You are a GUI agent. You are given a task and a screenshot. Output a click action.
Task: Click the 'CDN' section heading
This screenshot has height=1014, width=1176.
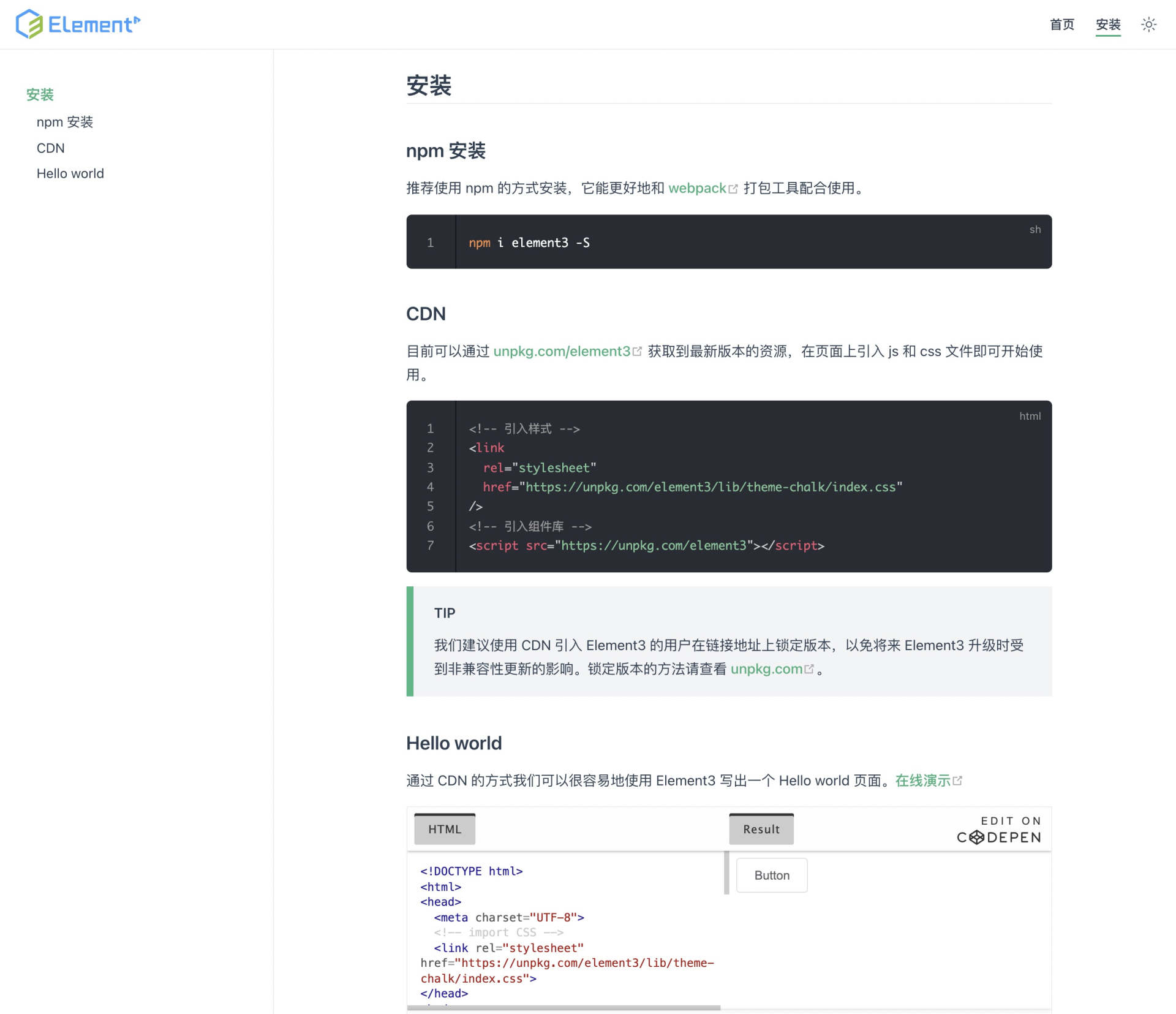426,314
